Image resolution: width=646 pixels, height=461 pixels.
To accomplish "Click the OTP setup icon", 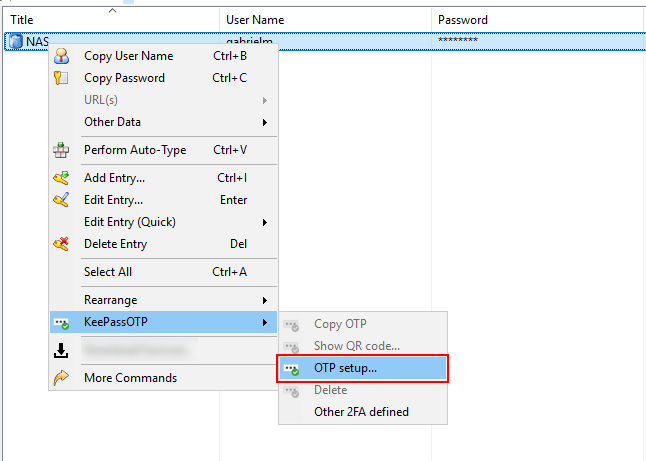I will [292, 368].
